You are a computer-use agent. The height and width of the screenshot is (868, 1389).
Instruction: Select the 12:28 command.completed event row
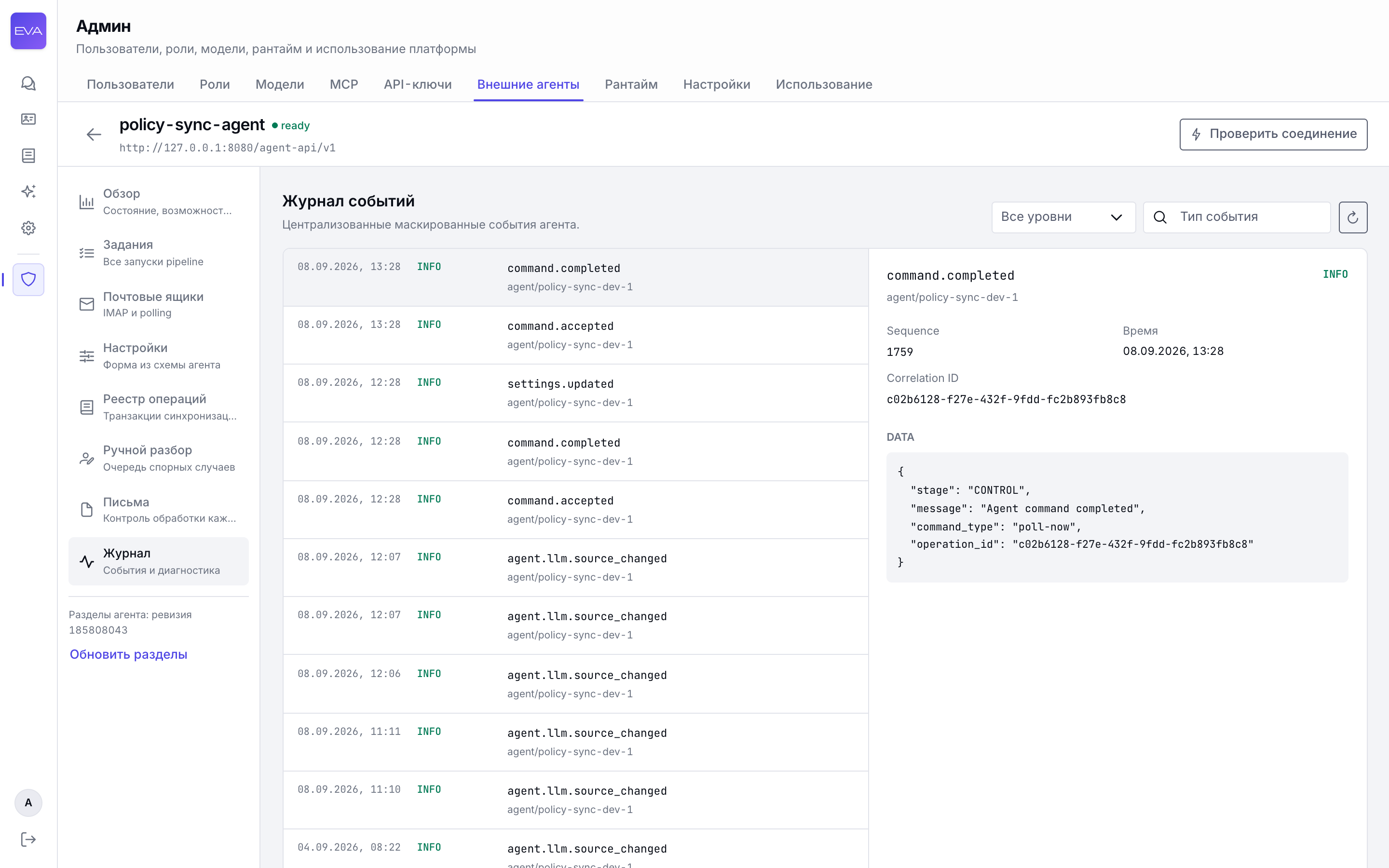(575, 451)
